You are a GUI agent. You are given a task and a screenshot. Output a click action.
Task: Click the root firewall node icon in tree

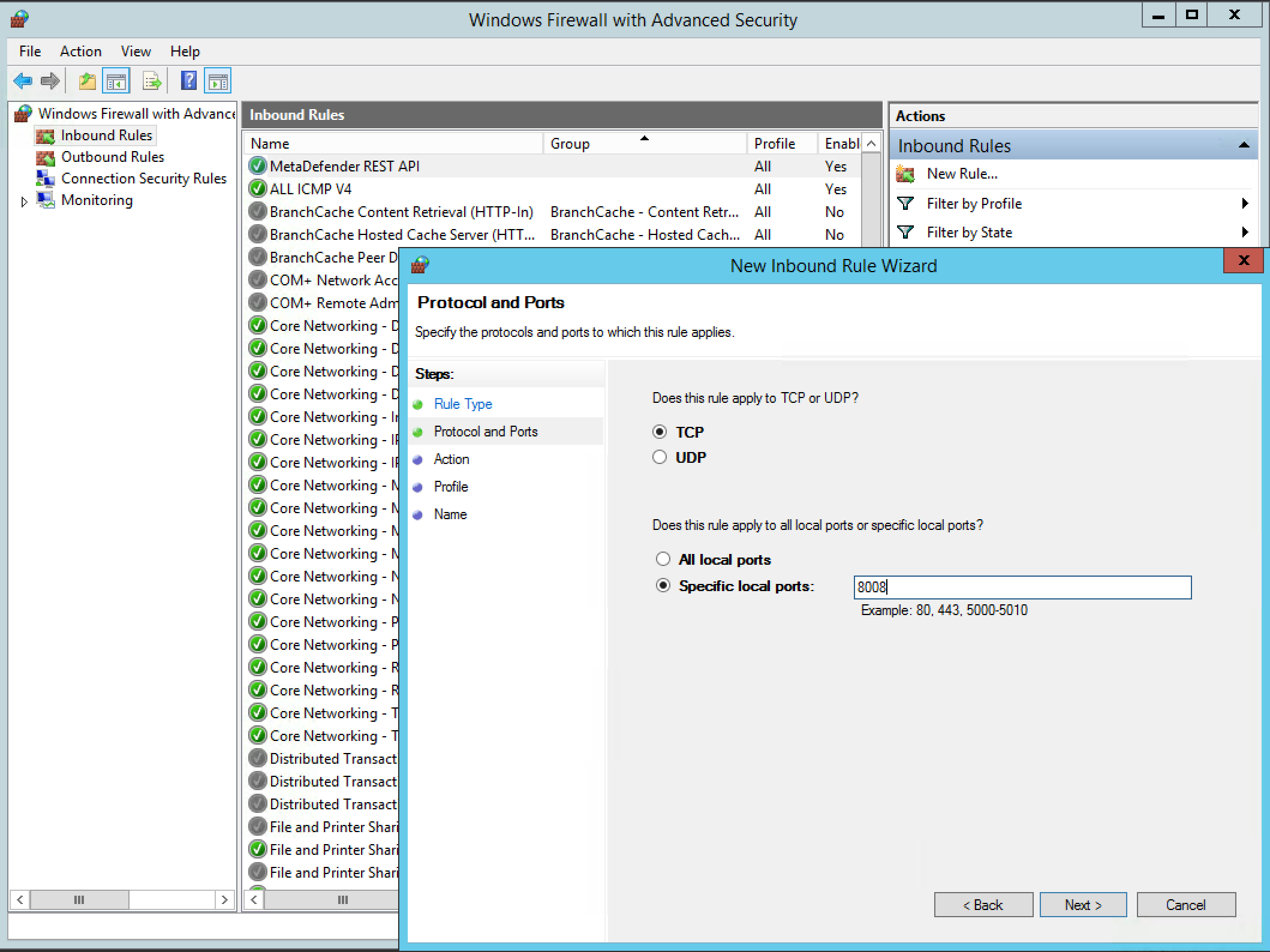[23, 113]
